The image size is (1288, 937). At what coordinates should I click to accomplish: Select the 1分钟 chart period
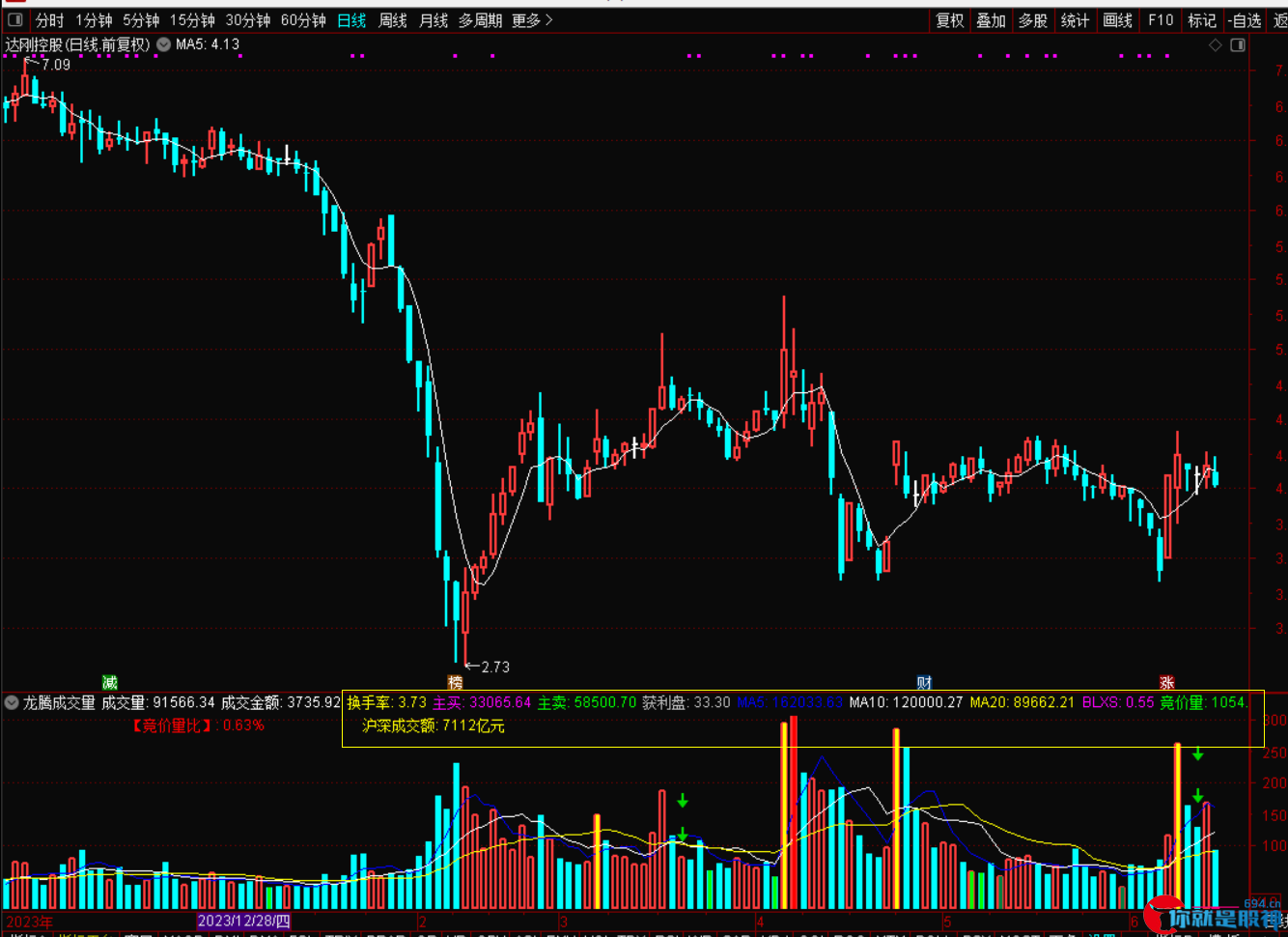[x=94, y=20]
